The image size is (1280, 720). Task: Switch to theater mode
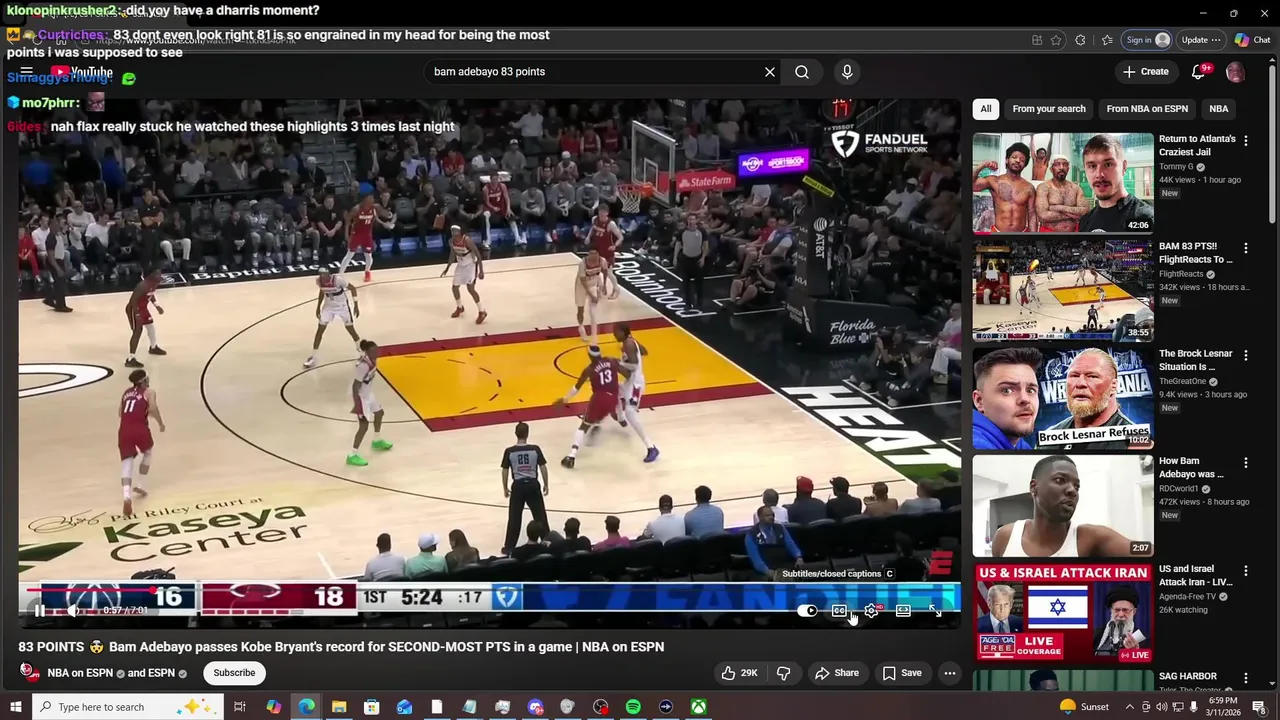(x=903, y=611)
